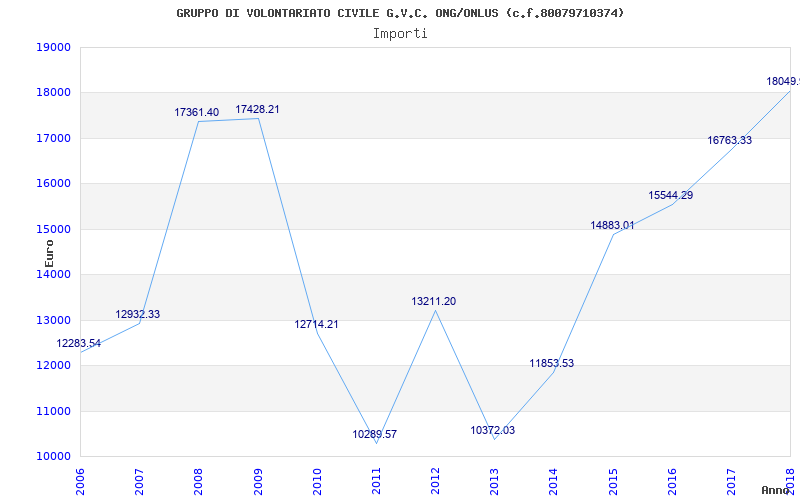Click x-axis year 2016
The image size is (800, 500).
pyautogui.click(x=672, y=481)
